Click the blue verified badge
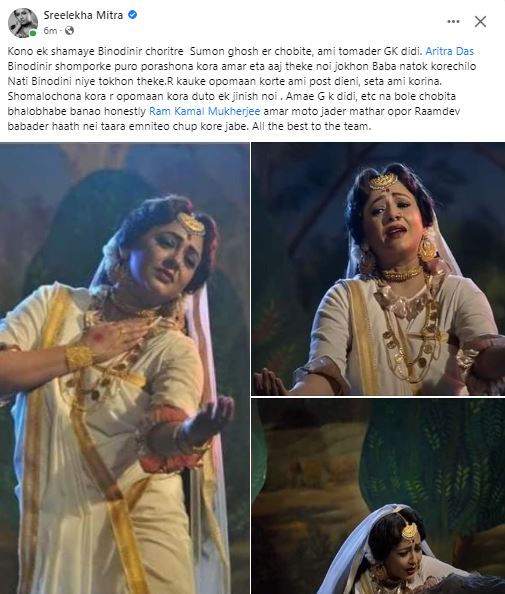This screenshot has width=505, height=594. [x=133, y=15]
